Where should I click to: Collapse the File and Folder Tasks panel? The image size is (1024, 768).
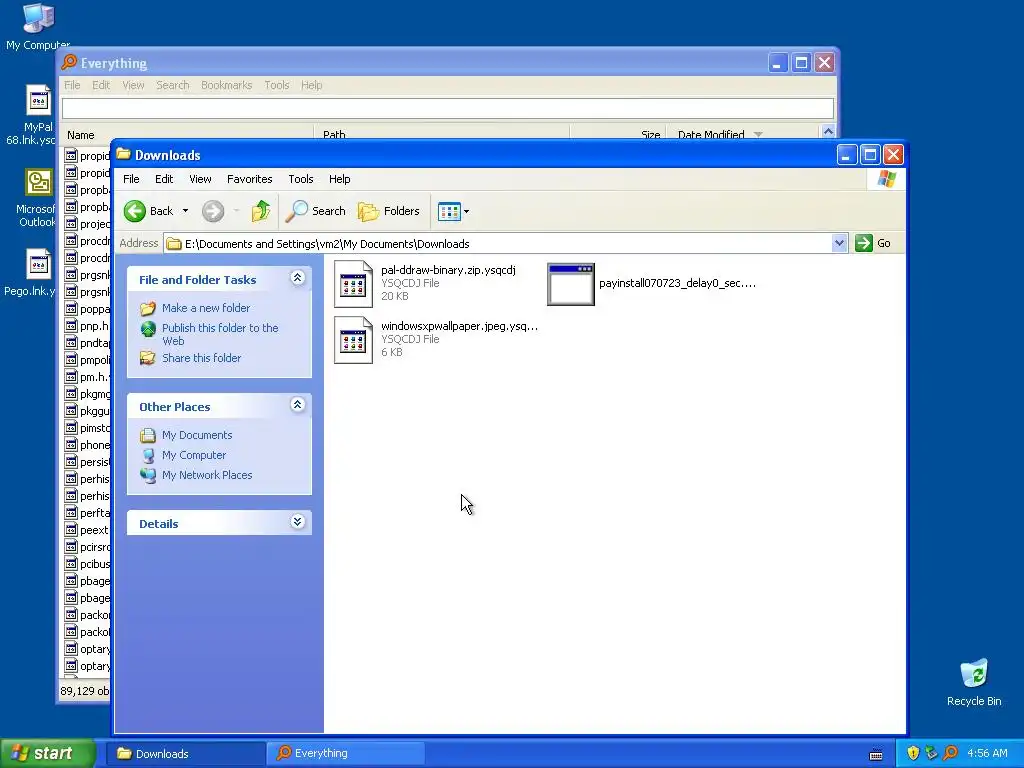297,278
